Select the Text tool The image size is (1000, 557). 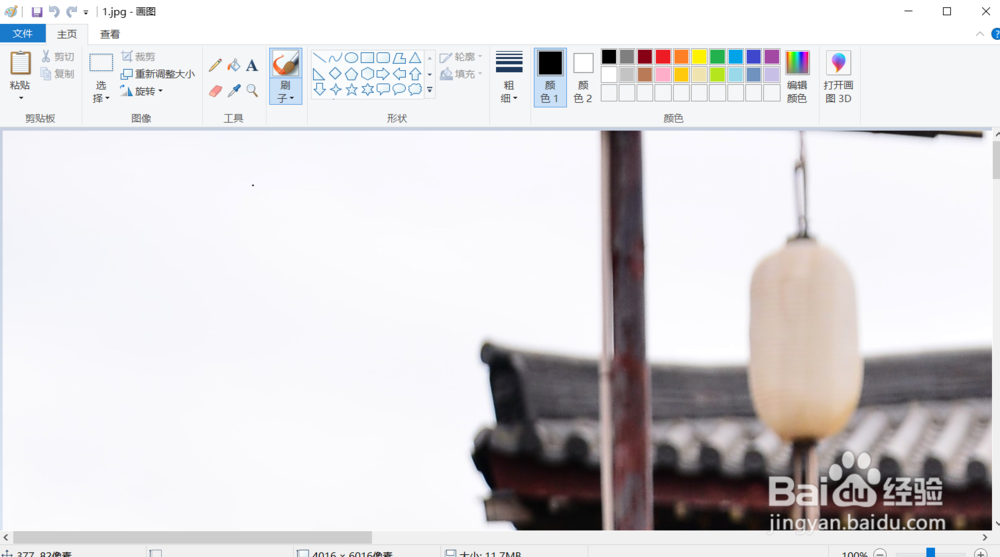coord(252,65)
